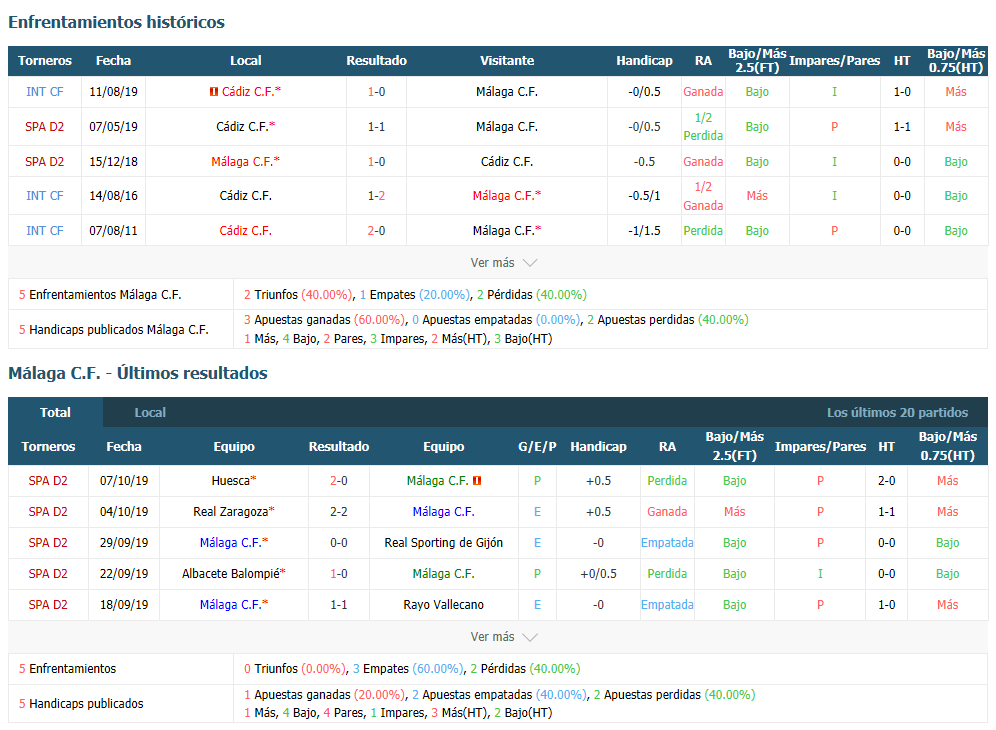Click 1/2 Perdida RA cell

[703, 126]
